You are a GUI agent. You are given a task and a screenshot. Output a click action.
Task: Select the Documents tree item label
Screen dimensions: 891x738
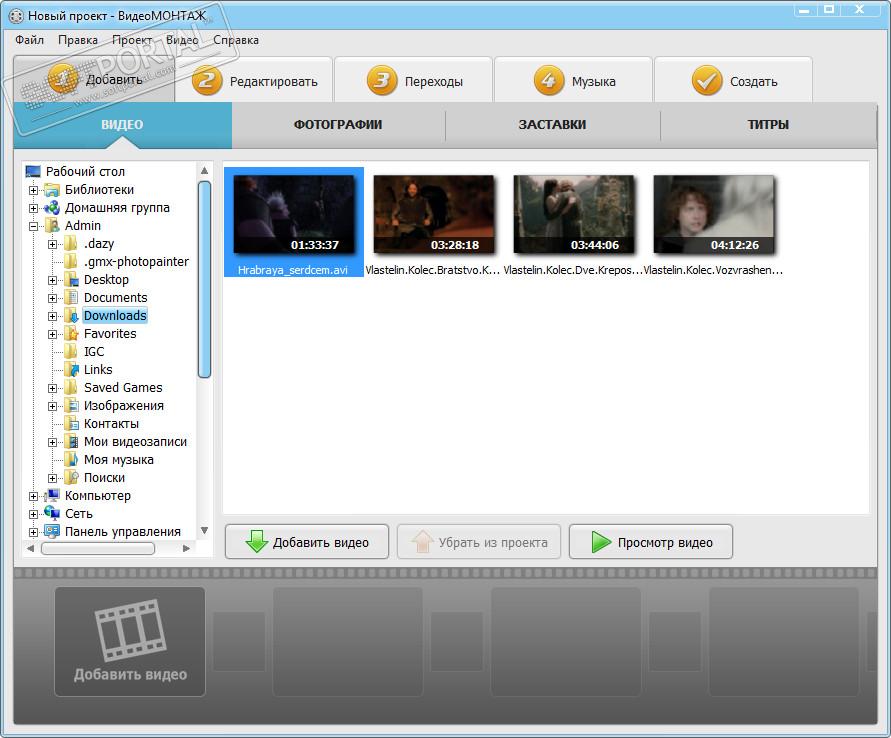(x=115, y=298)
